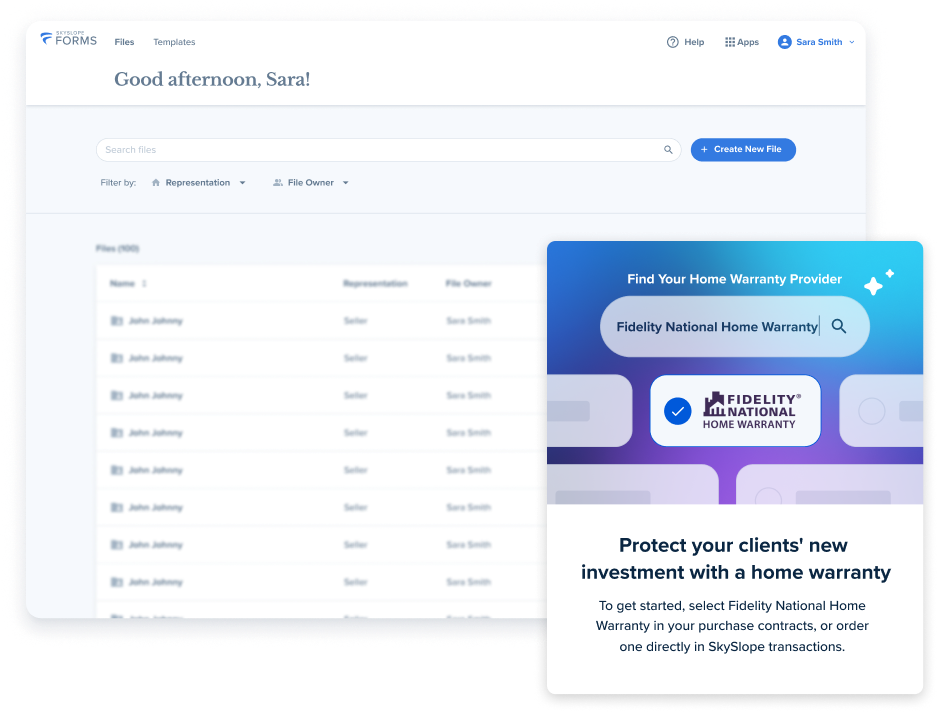Select the radio circle on bottom card

point(768,497)
